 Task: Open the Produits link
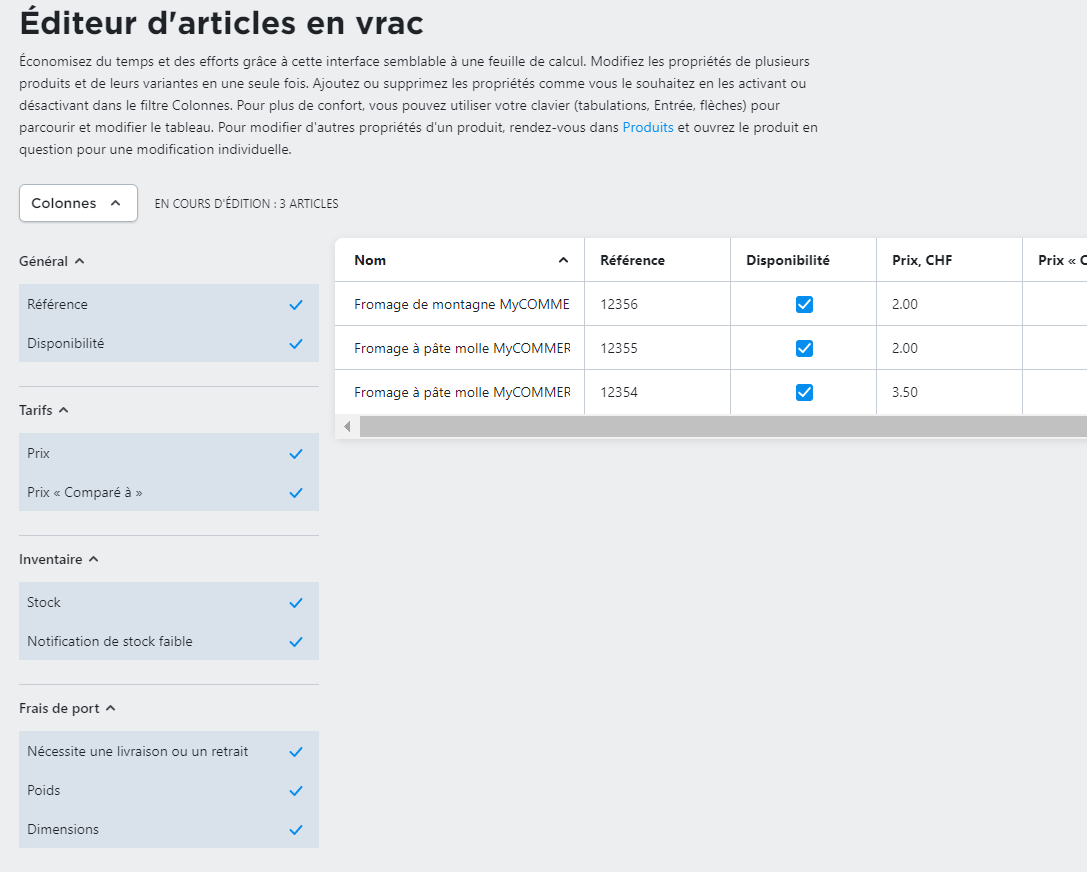click(647, 128)
